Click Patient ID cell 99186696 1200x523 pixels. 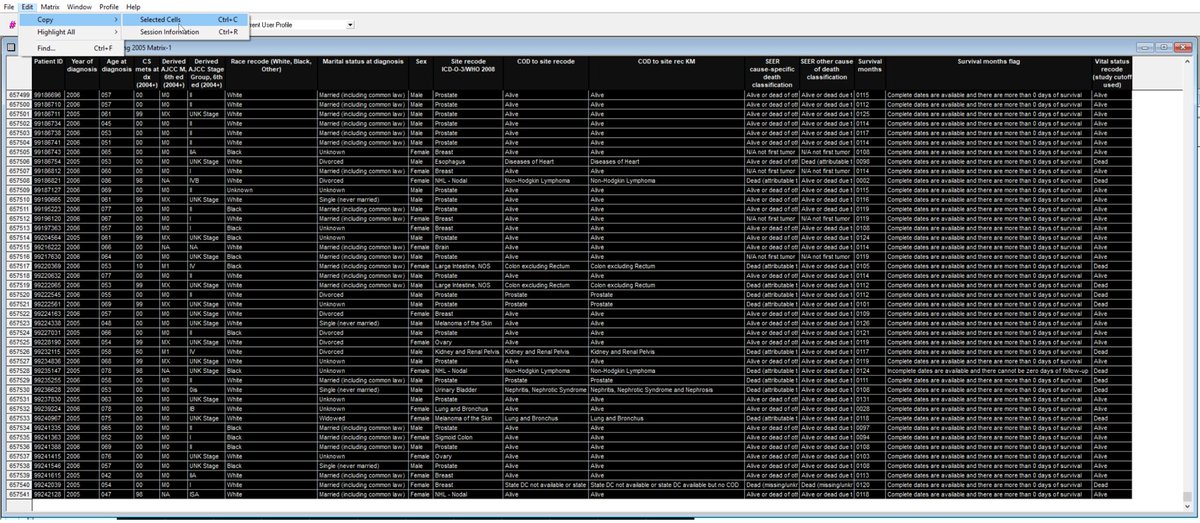(49, 95)
